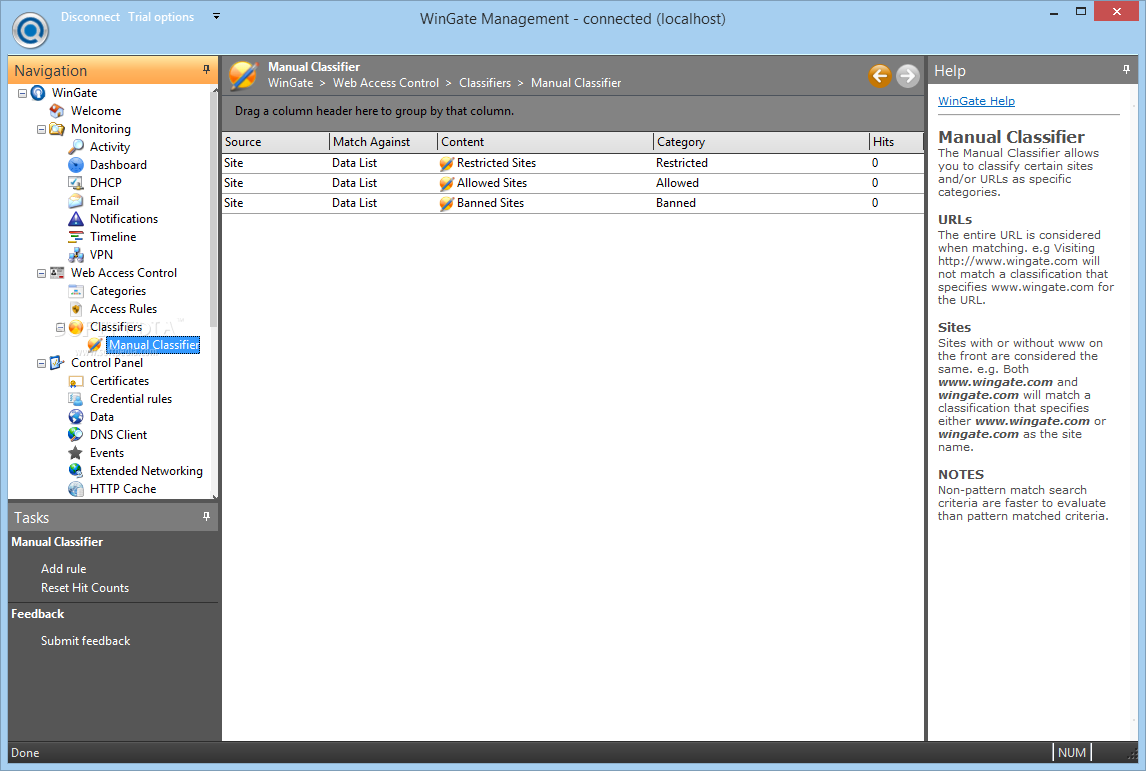Sort by the Category column header
Image resolution: width=1146 pixels, height=771 pixels.
[x=762, y=142]
